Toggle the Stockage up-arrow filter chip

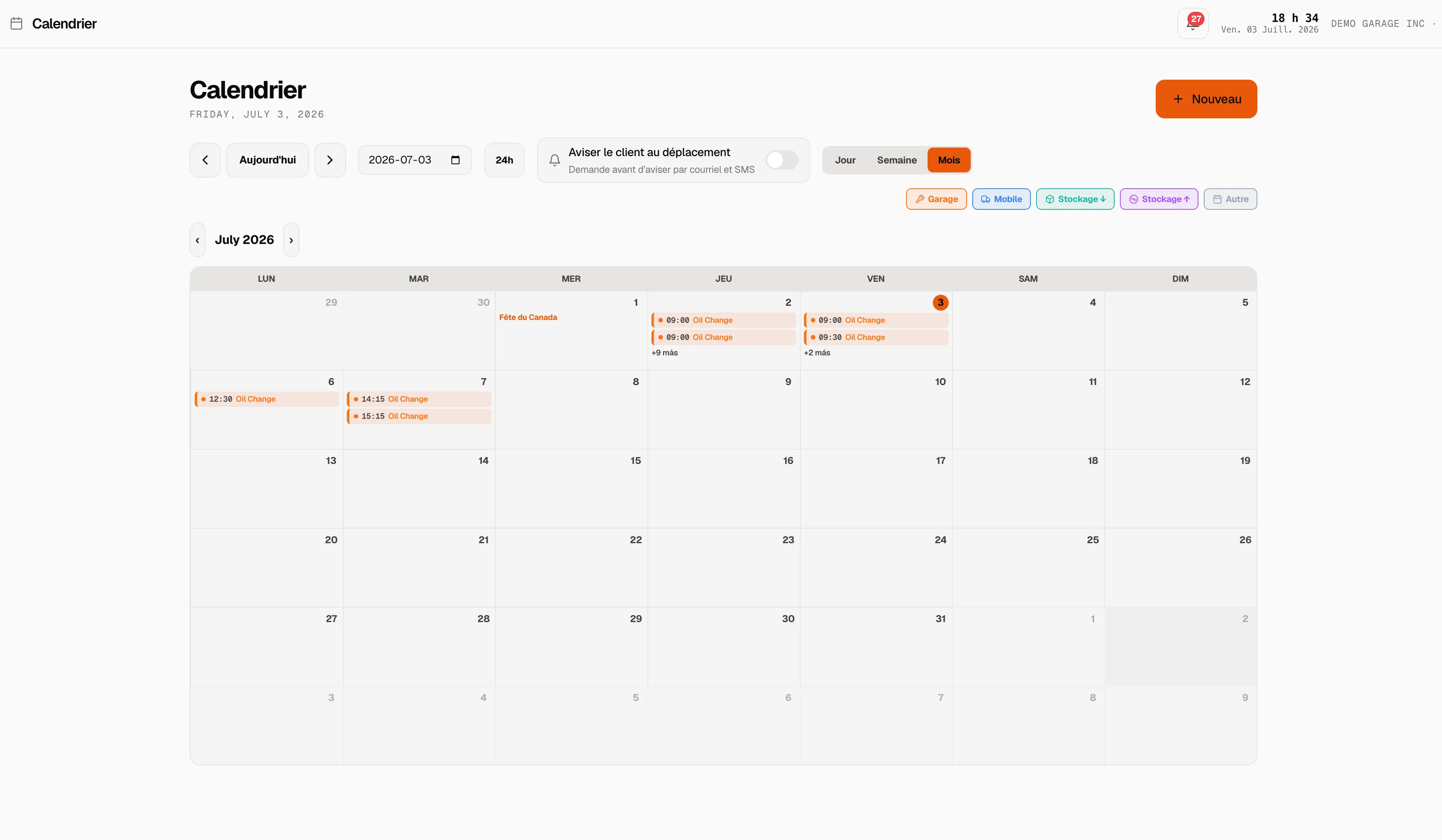[1159, 199]
